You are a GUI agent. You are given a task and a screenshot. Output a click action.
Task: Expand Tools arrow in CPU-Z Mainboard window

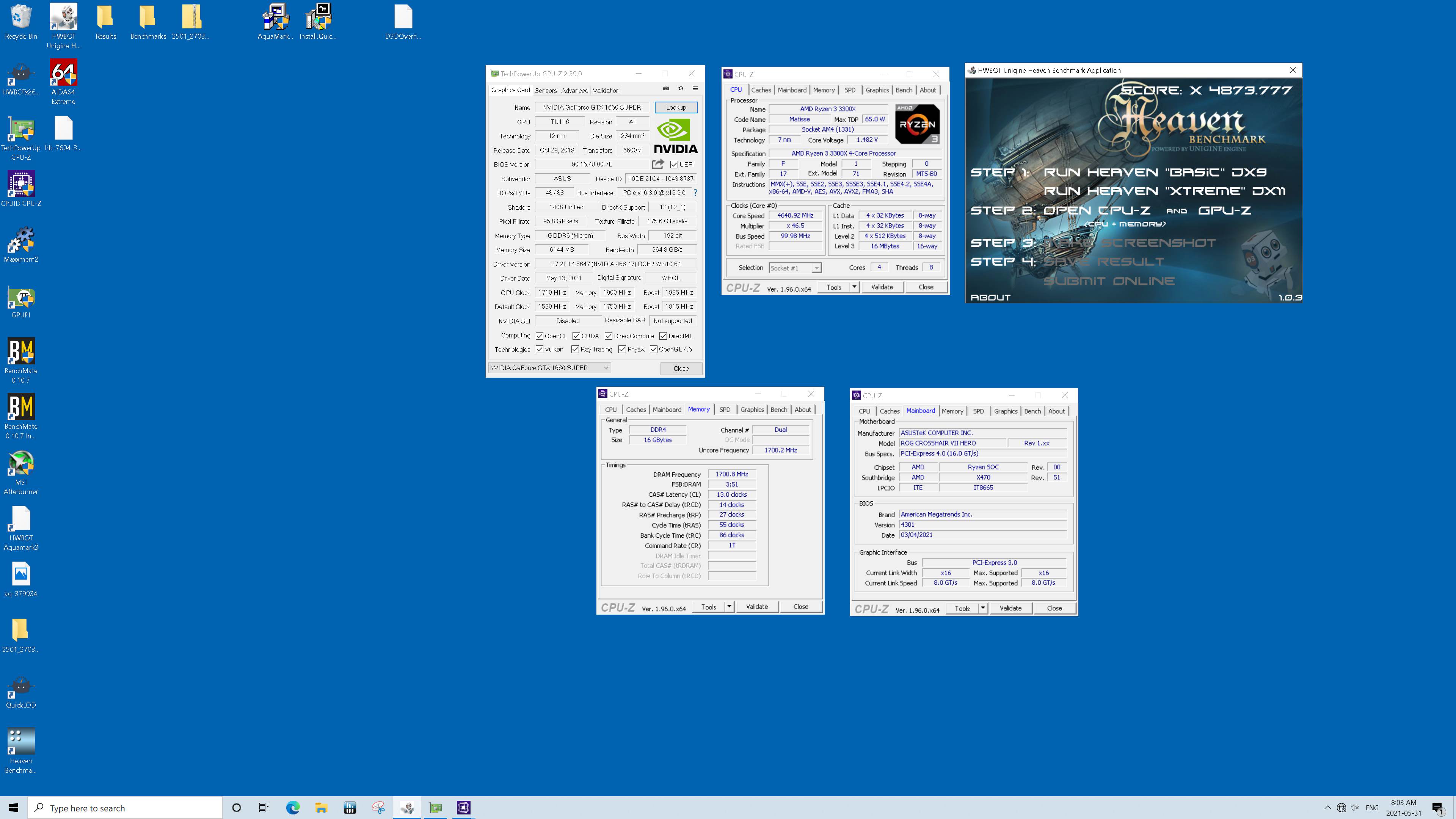coord(983,608)
